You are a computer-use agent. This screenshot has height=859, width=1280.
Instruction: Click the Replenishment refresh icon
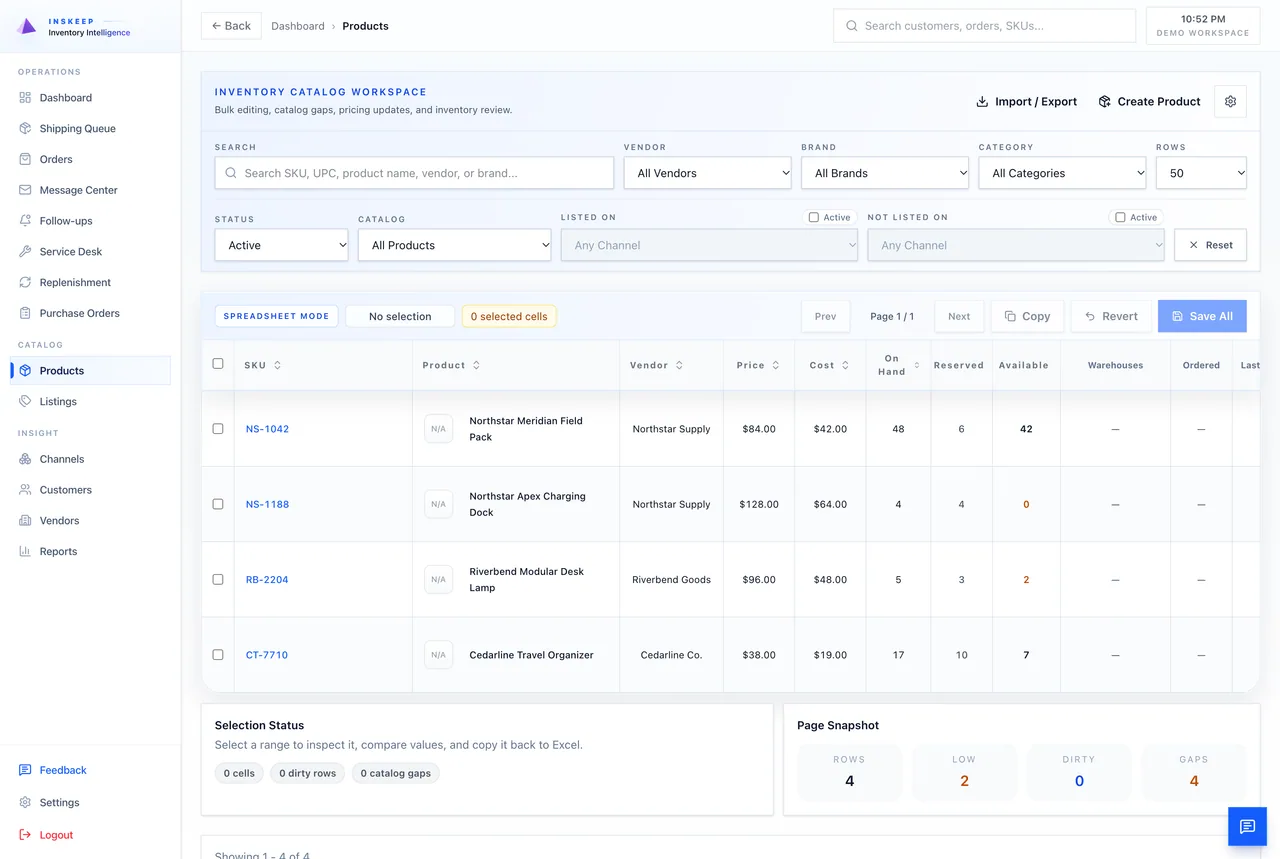(25, 282)
